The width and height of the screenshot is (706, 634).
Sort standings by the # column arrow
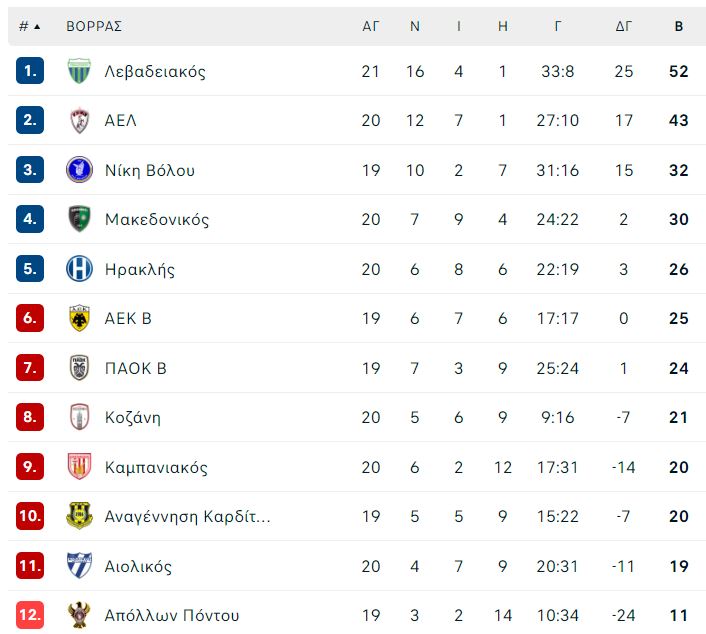(30, 26)
